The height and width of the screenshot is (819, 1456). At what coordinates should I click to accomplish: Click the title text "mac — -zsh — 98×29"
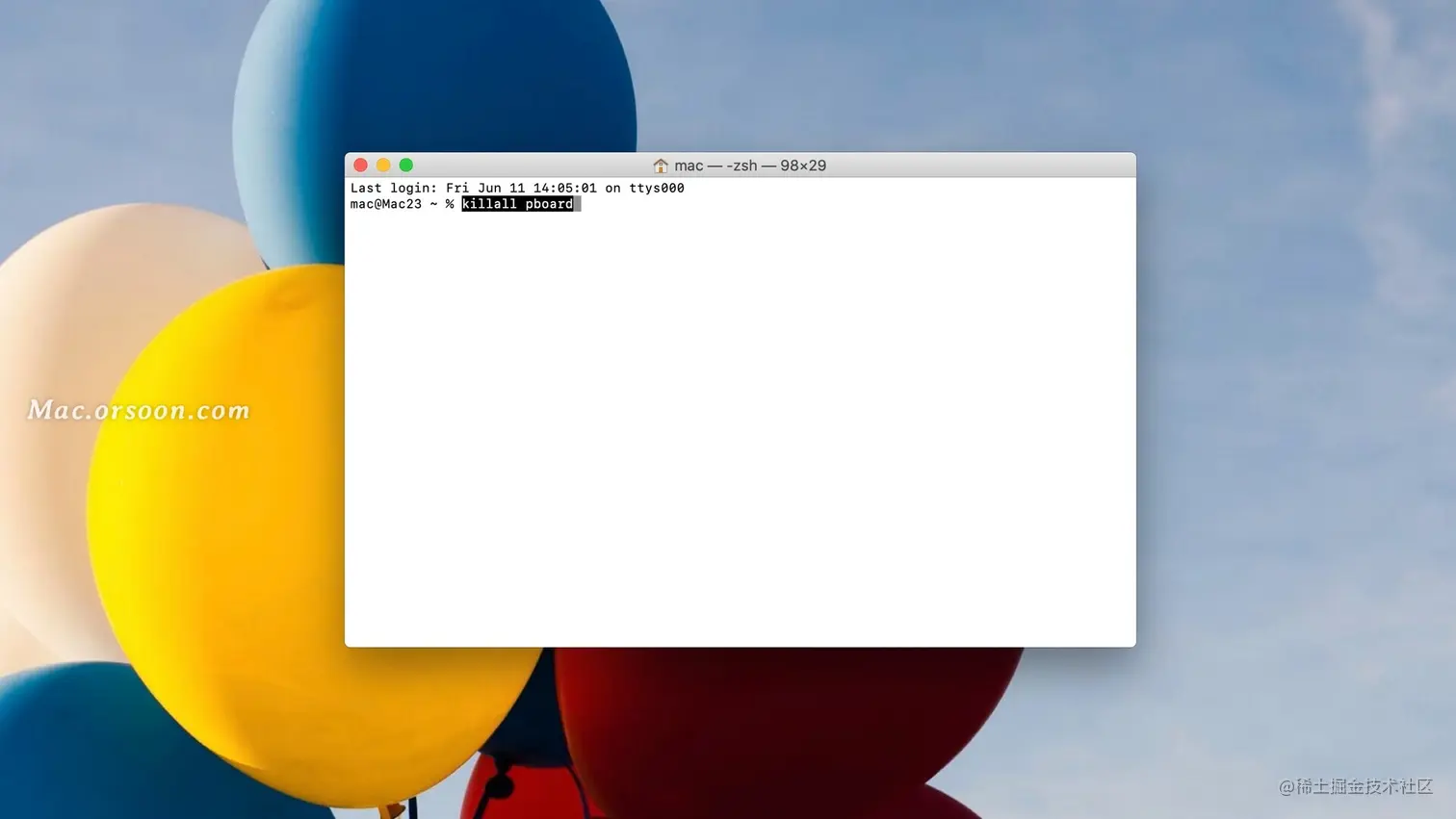click(750, 166)
